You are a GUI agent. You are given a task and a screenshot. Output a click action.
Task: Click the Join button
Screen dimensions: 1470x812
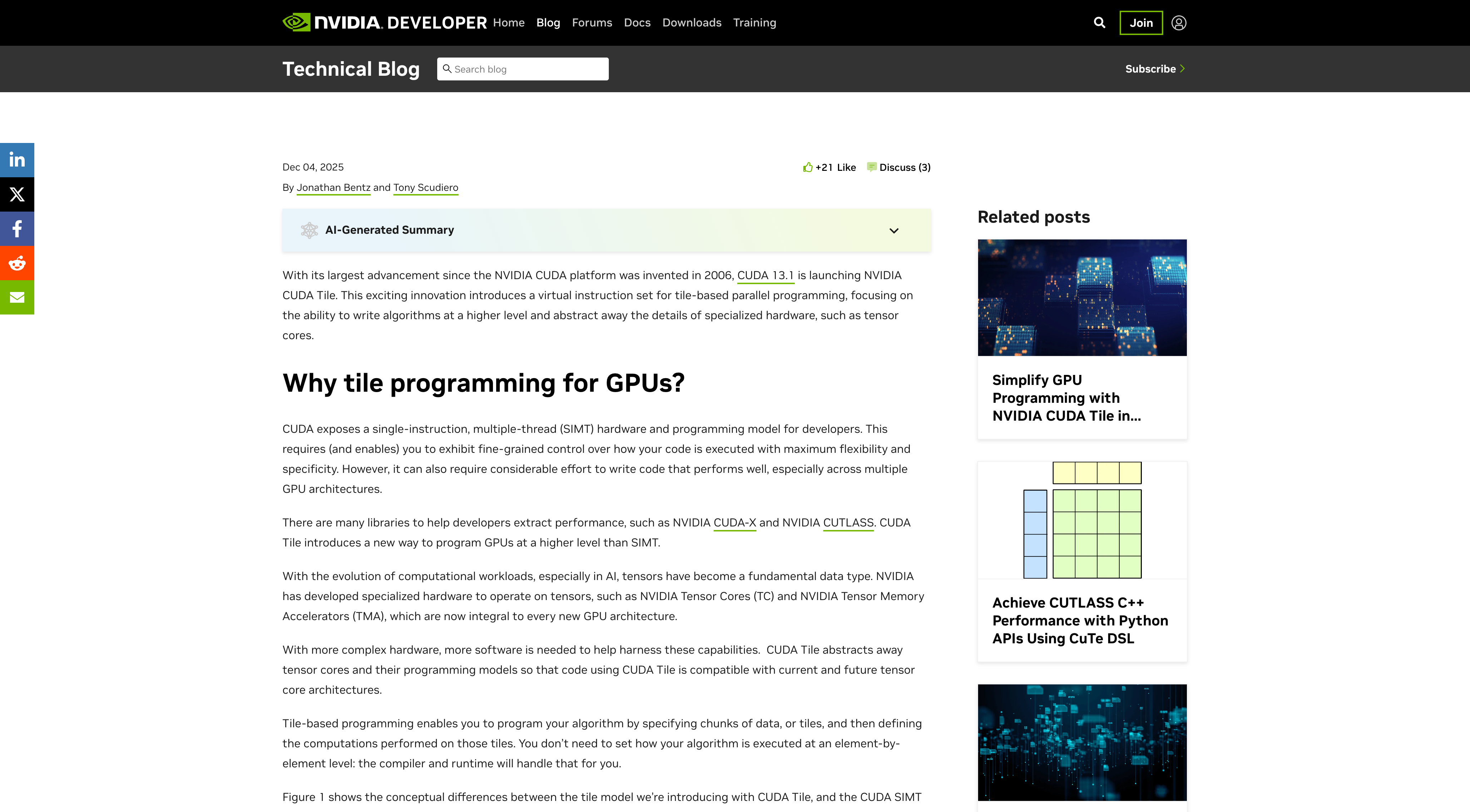1141,23
